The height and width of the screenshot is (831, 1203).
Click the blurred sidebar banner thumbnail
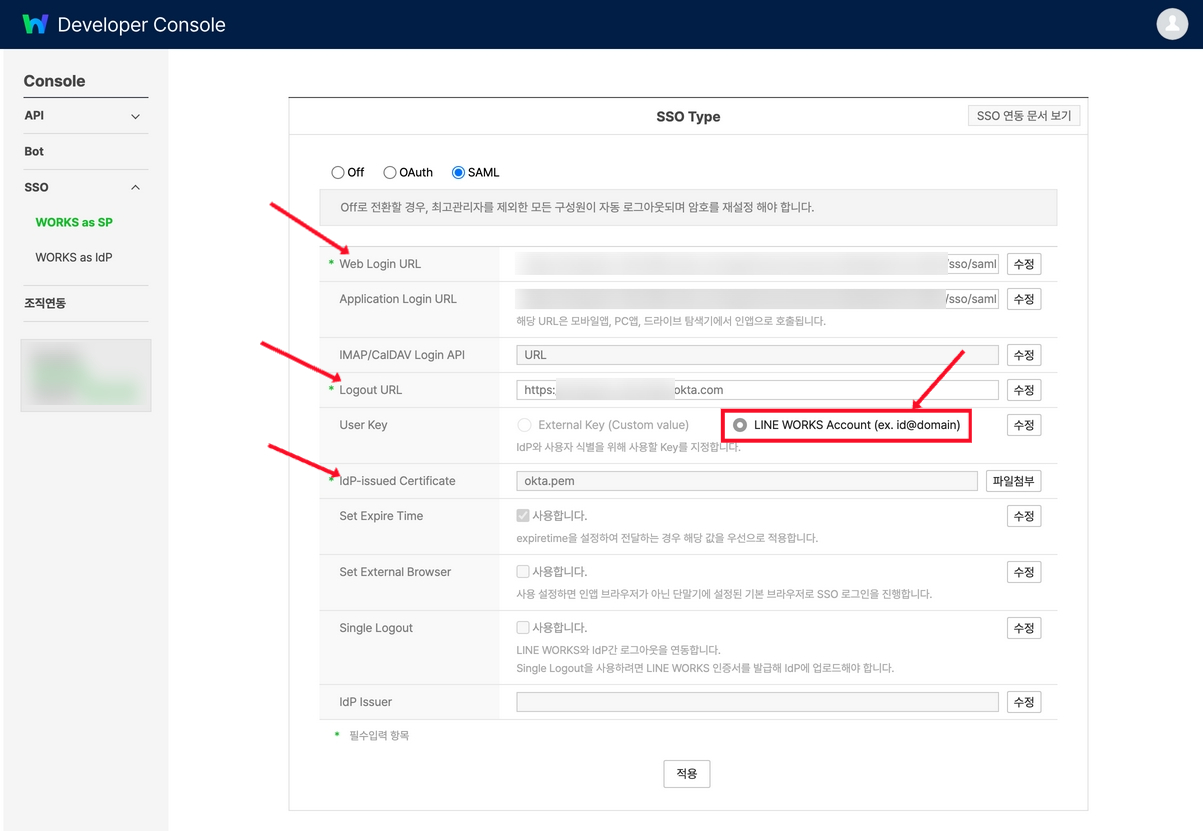pos(86,375)
